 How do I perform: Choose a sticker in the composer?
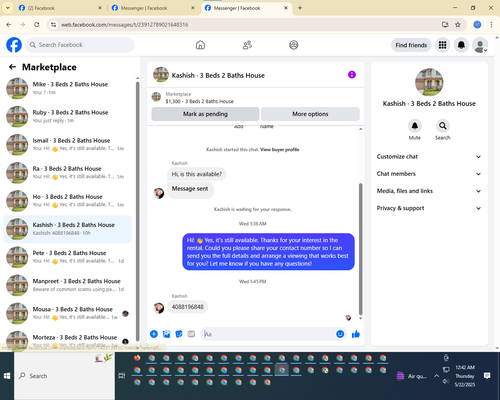(x=179, y=334)
